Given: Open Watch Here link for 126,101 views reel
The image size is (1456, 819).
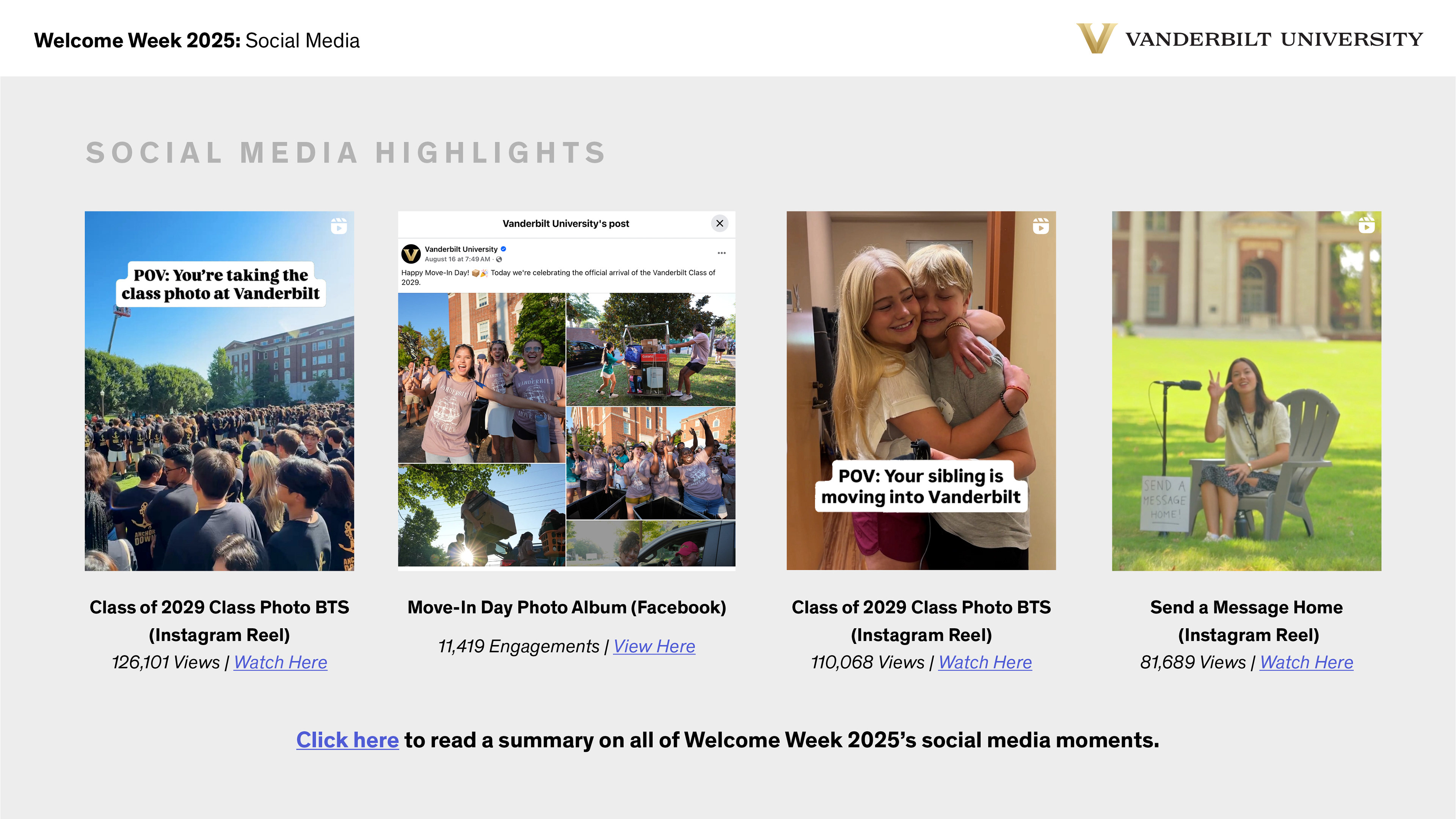Looking at the screenshot, I should pos(280,662).
